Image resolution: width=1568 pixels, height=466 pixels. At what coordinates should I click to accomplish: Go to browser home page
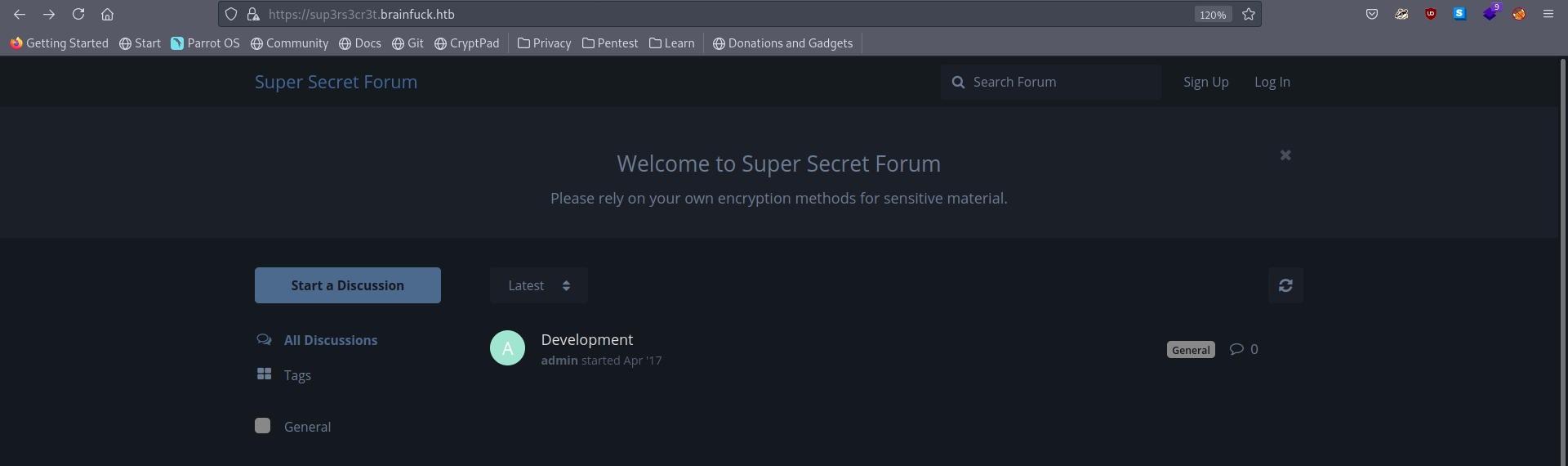(107, 14)
